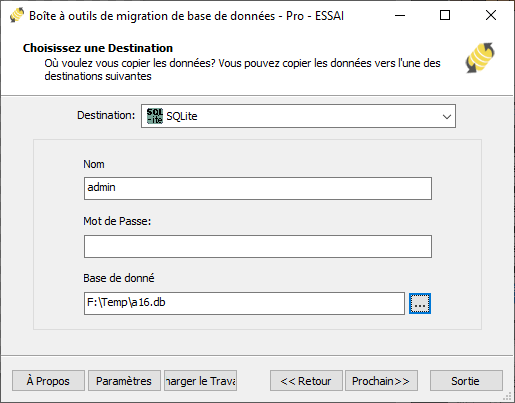This screenshot has width=515, height=403.
Task: Focus the Nom input field
Action: (258, 188)
